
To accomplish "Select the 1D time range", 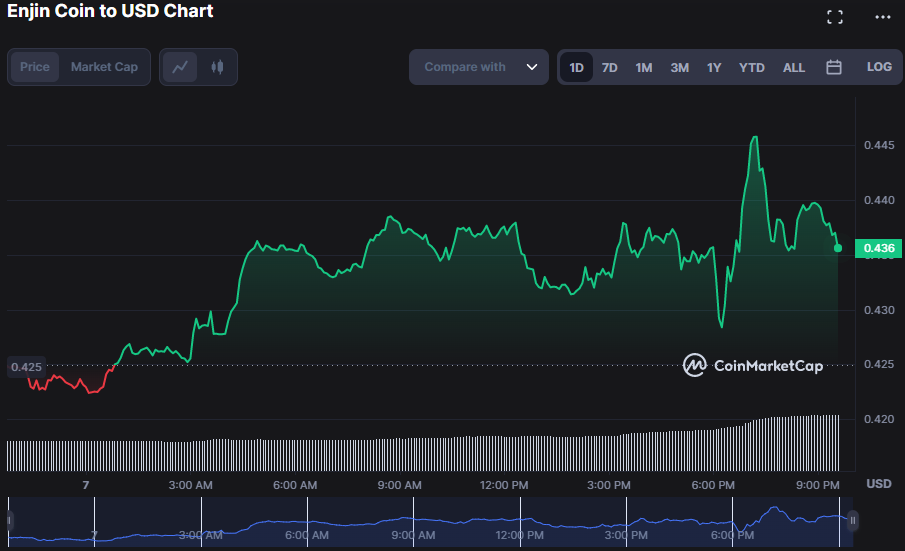I will (x=576, y=68).
